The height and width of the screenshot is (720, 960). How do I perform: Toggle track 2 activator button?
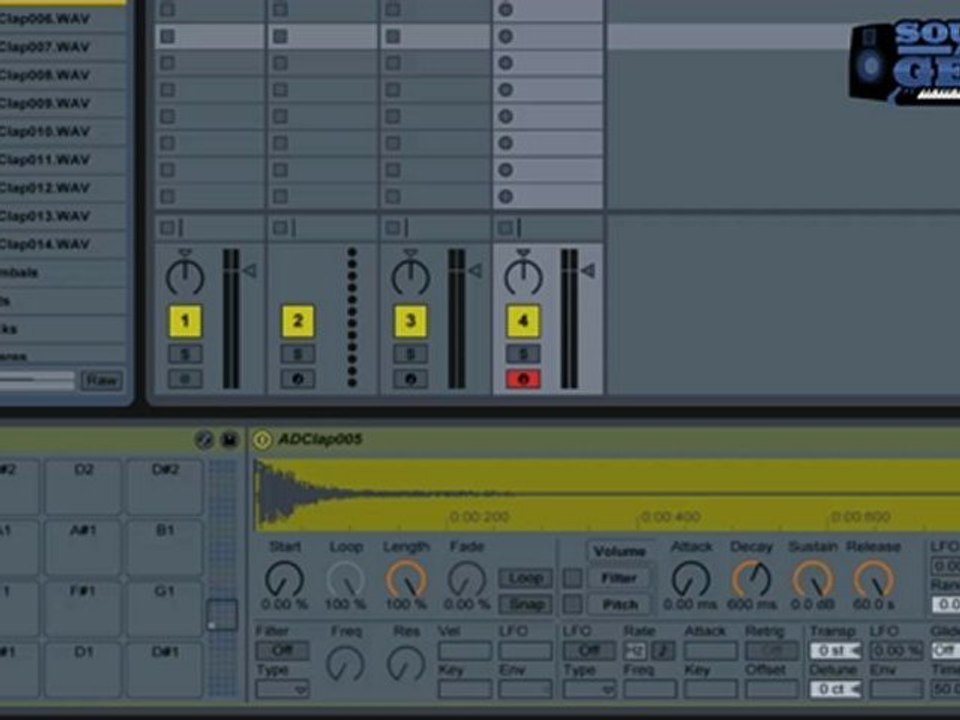(298, 321)
